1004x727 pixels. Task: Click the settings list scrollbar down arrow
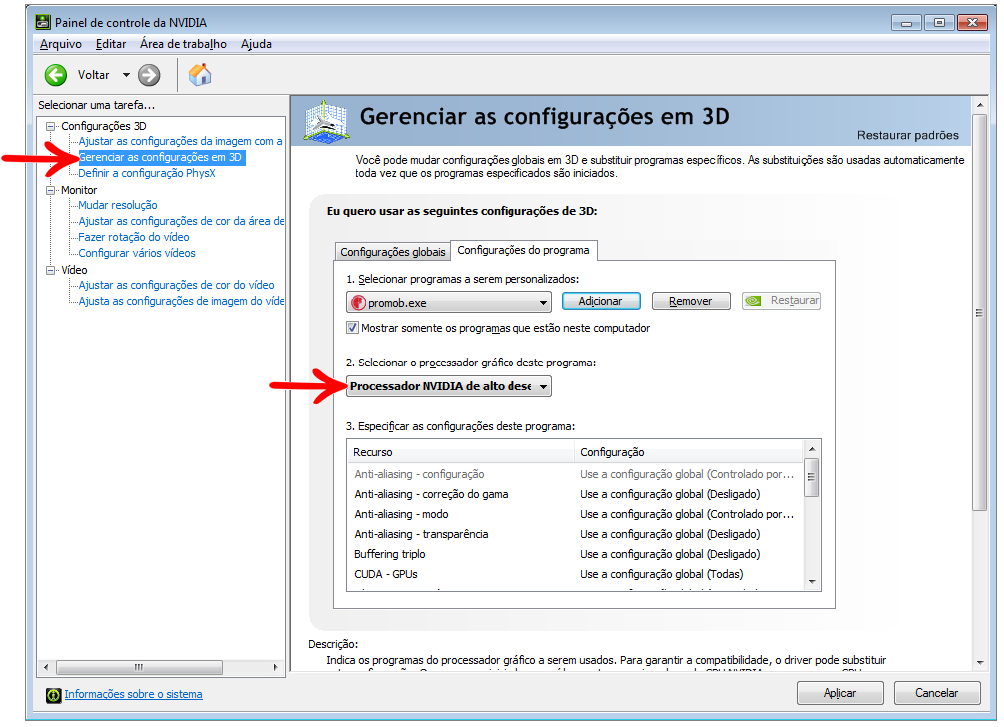pyautogui.click(x=812, y=582)
